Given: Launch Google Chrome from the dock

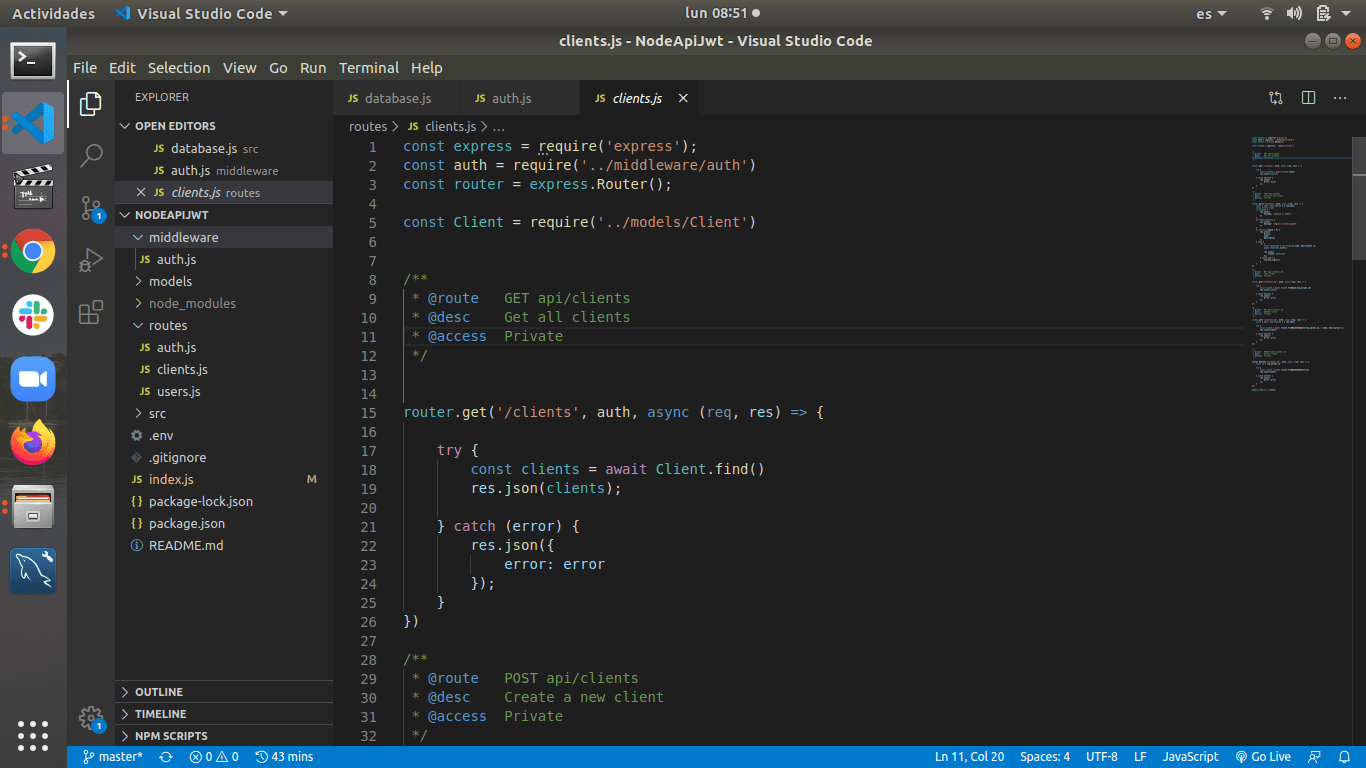Looking at the screenshot, I should tap(33, 251).
